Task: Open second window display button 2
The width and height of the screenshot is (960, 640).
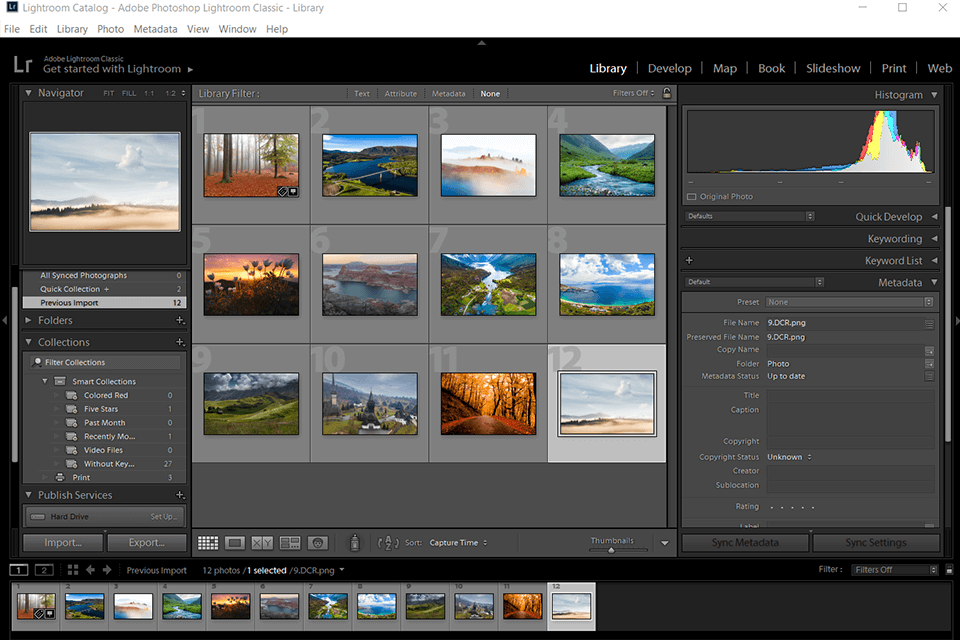Action: coord(44,570)
